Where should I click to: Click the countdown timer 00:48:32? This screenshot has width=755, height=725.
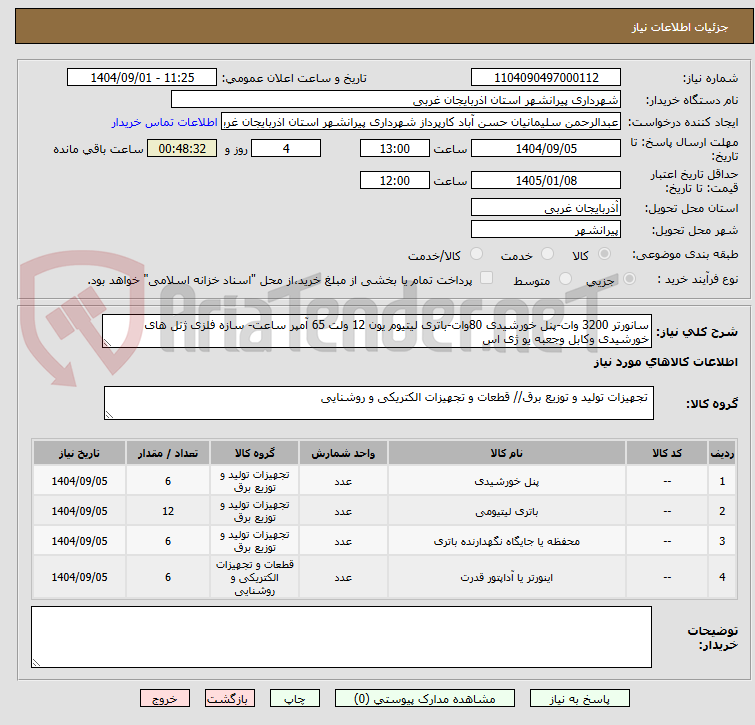click(182, 148)
